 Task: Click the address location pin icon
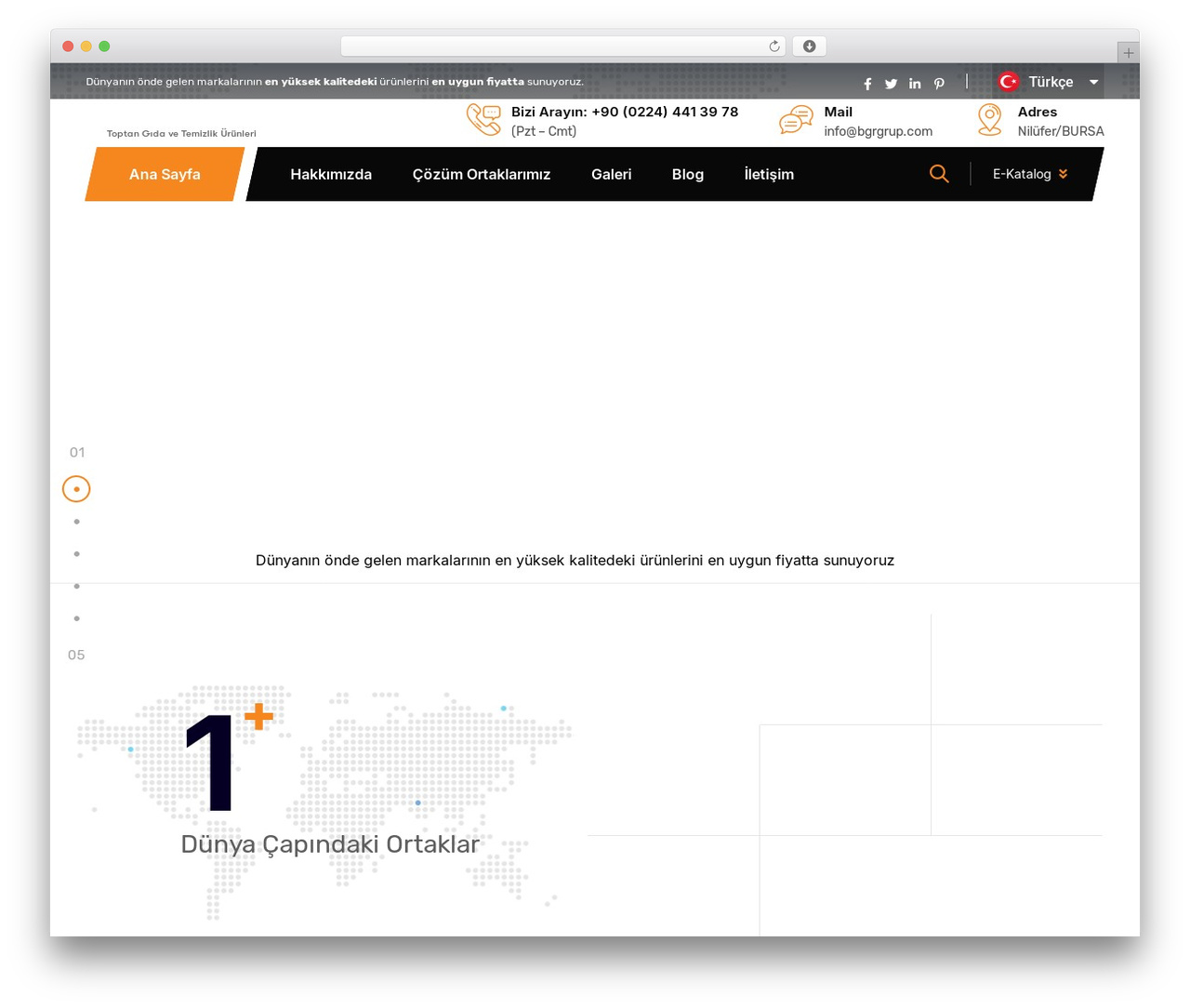click(x=990, y=120)
